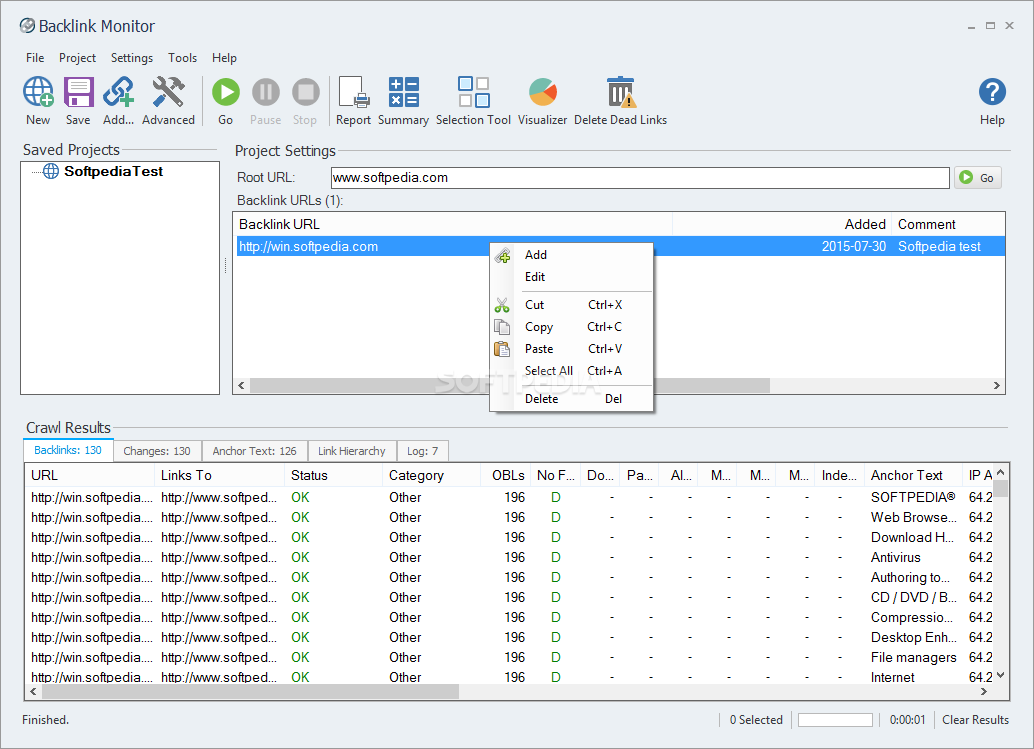Sort crawl results by Status column

tap(333, 475)
